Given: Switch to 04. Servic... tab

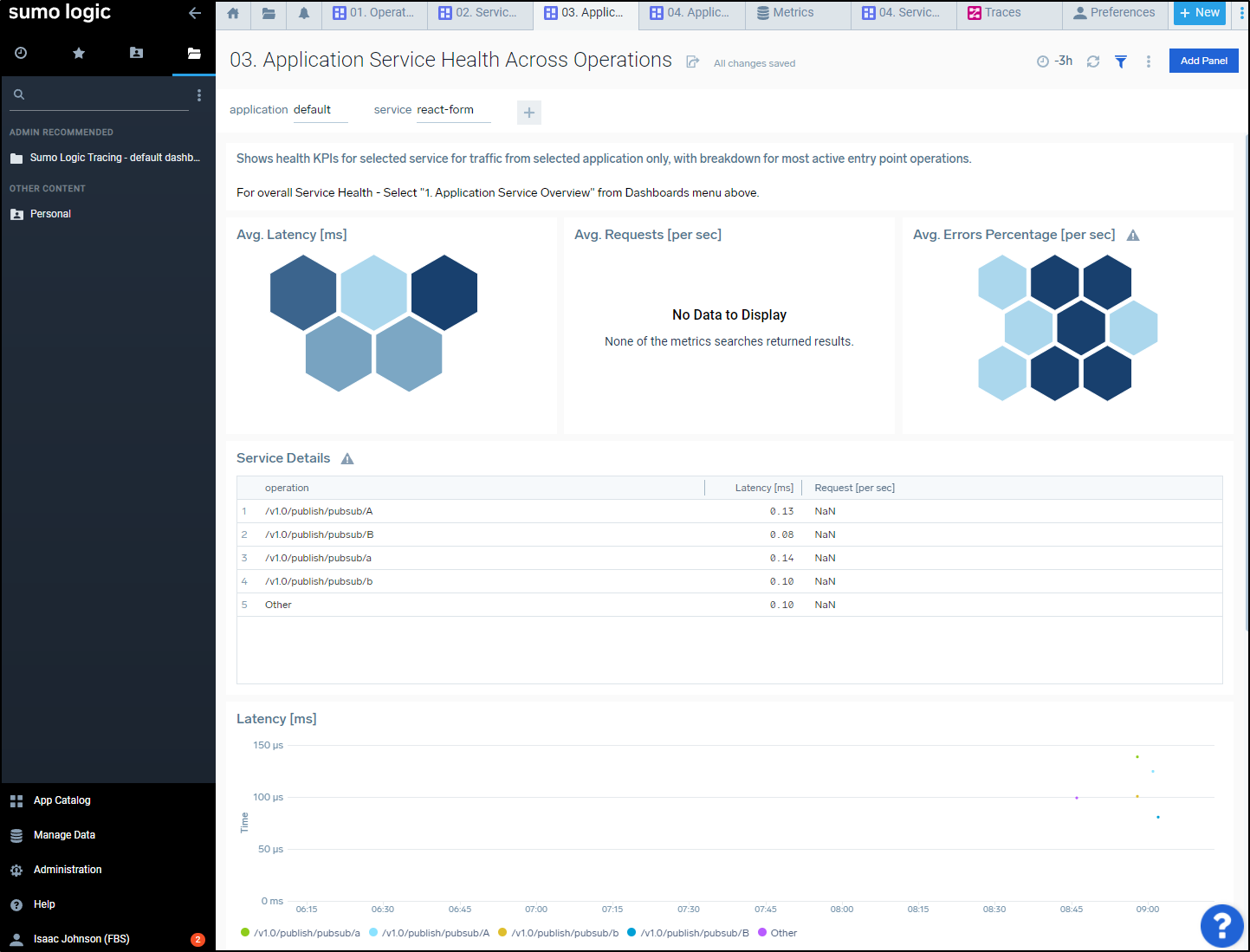Looking at the screenshot, I should click(902, 13).
